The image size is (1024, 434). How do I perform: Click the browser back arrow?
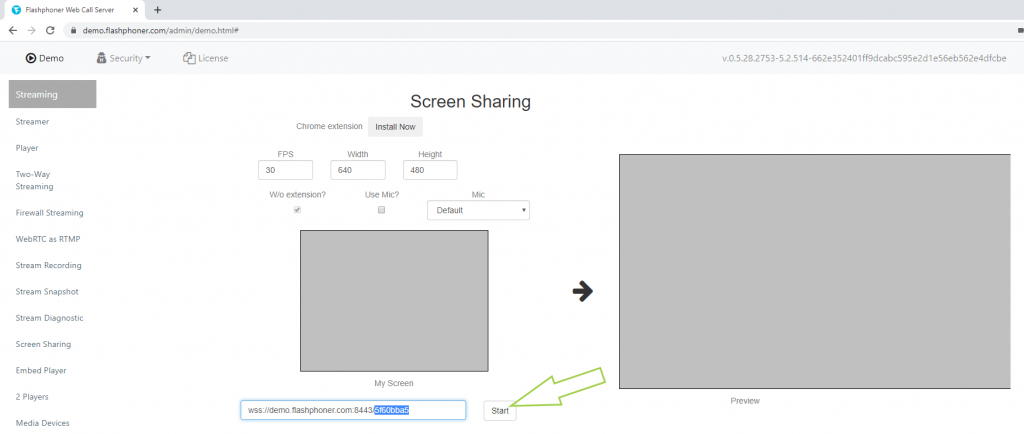tap(12, 31)
